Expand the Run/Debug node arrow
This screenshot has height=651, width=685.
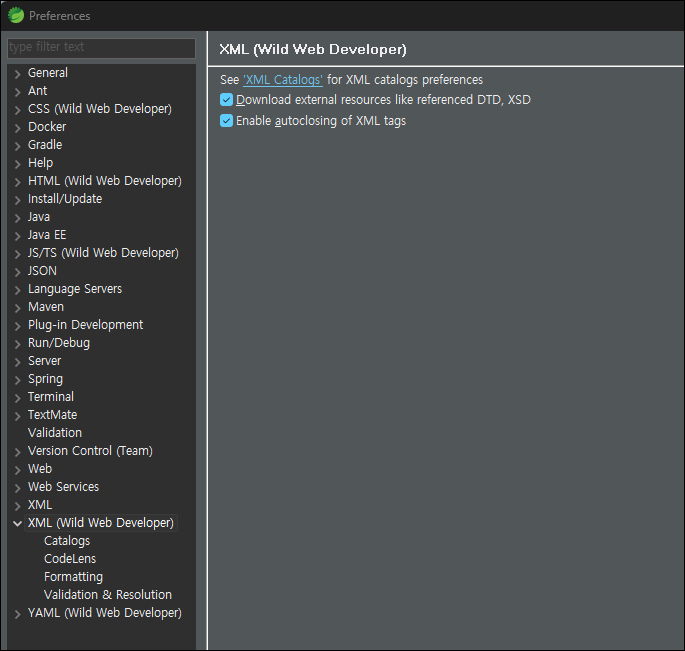(17, 344)
